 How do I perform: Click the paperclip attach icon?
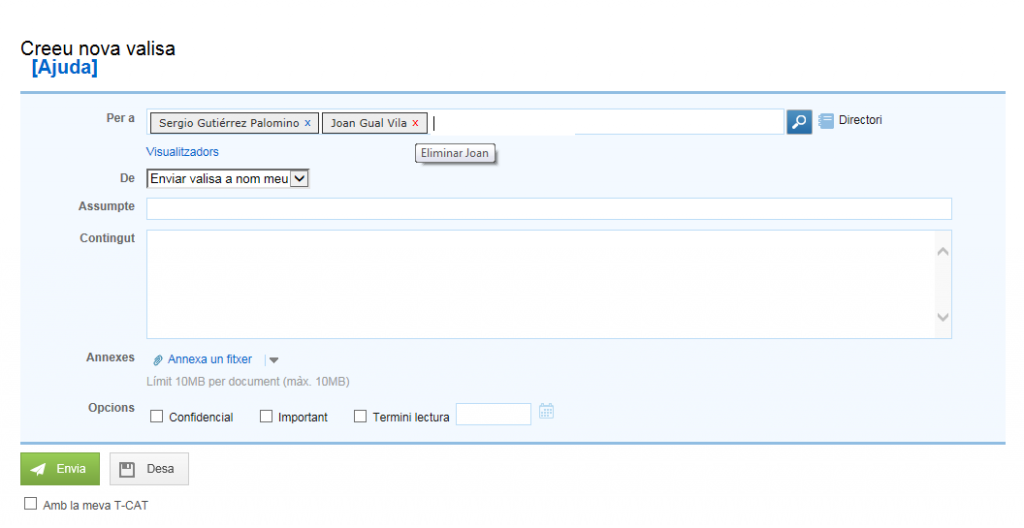(158, 360)
